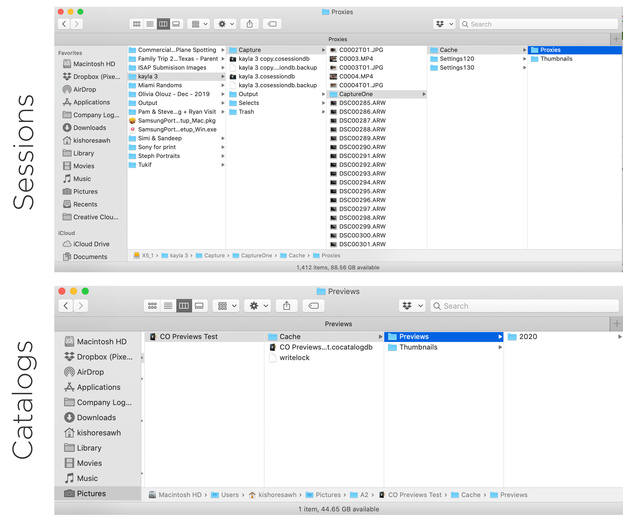Select DSC00290.ARW in the file list

pos(362,148)
